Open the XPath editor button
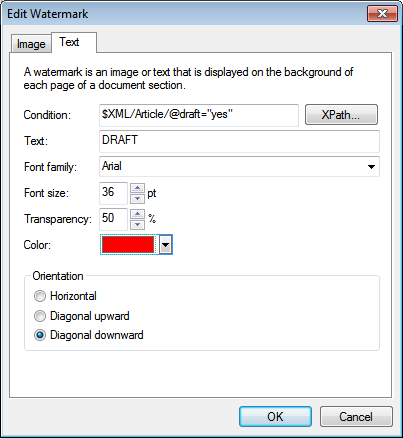This screenshot has width=403, height=438. click(x=341, y=115)
